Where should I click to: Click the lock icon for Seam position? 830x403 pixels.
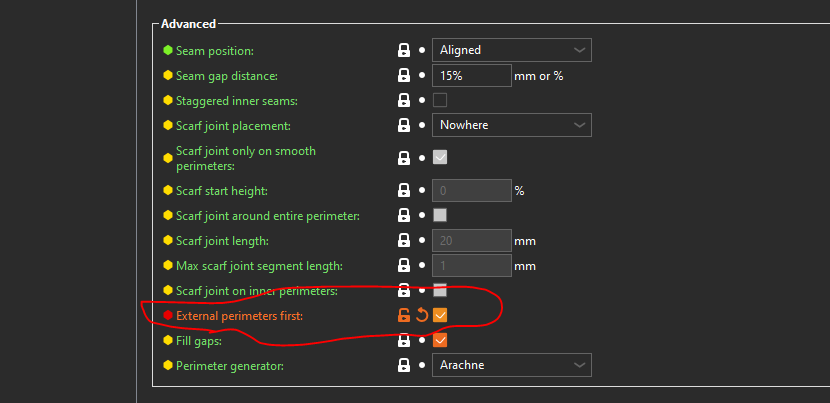point(404,50)
